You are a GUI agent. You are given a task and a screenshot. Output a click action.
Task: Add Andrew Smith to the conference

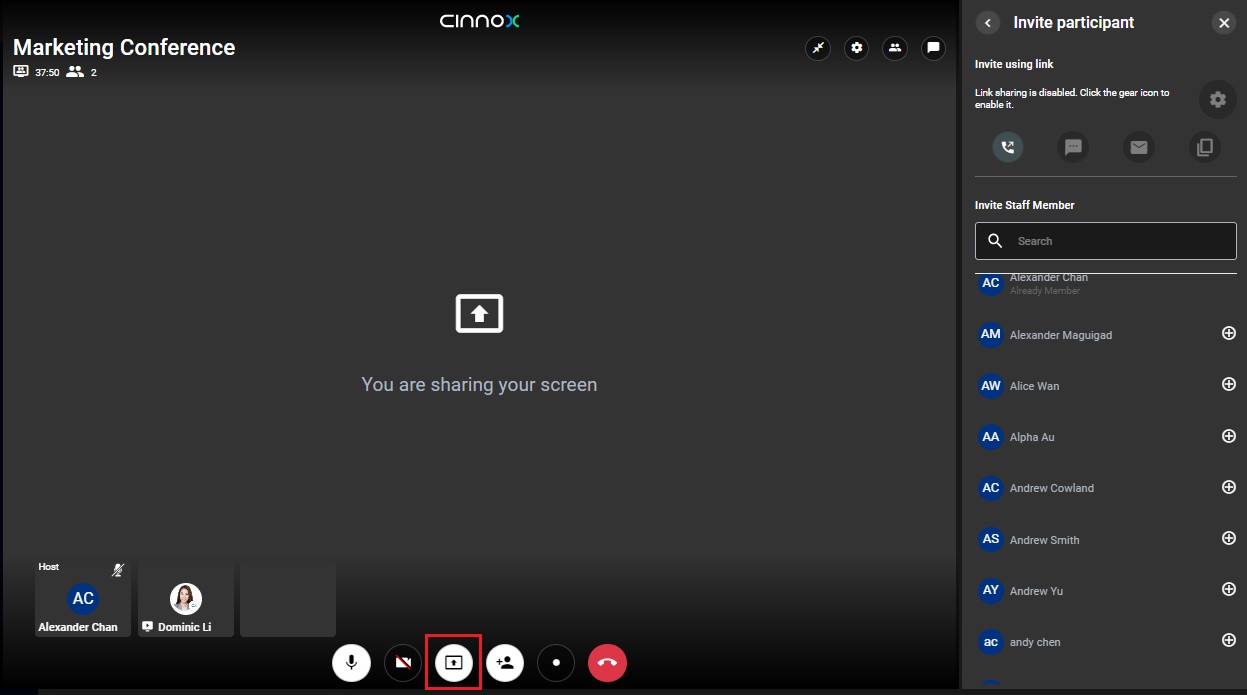[x=1229, y=538]
